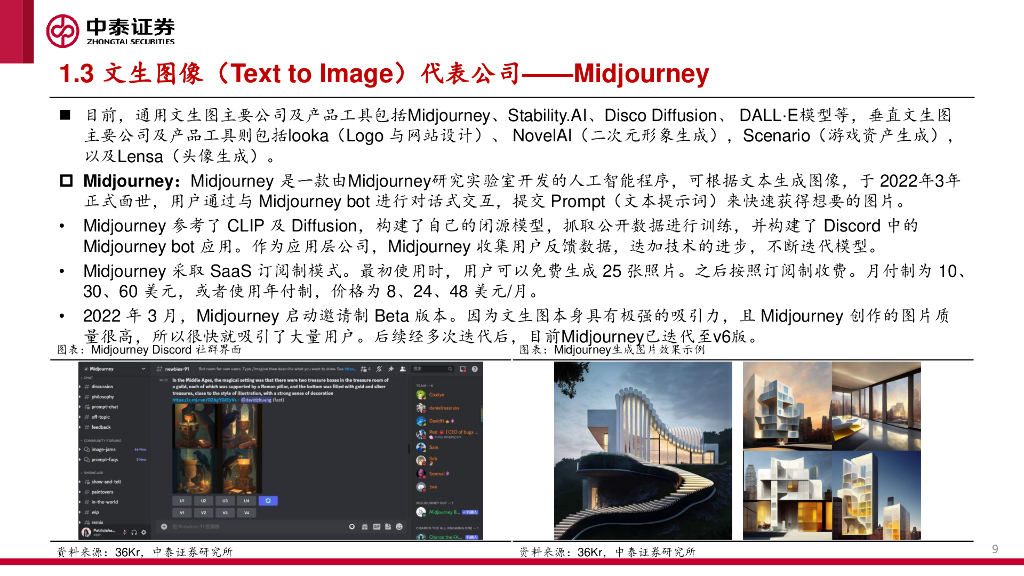This screenshot has height=576, width=1024.
Task: Collapse the SHOWCASE category
Action: tap(93, 473)
